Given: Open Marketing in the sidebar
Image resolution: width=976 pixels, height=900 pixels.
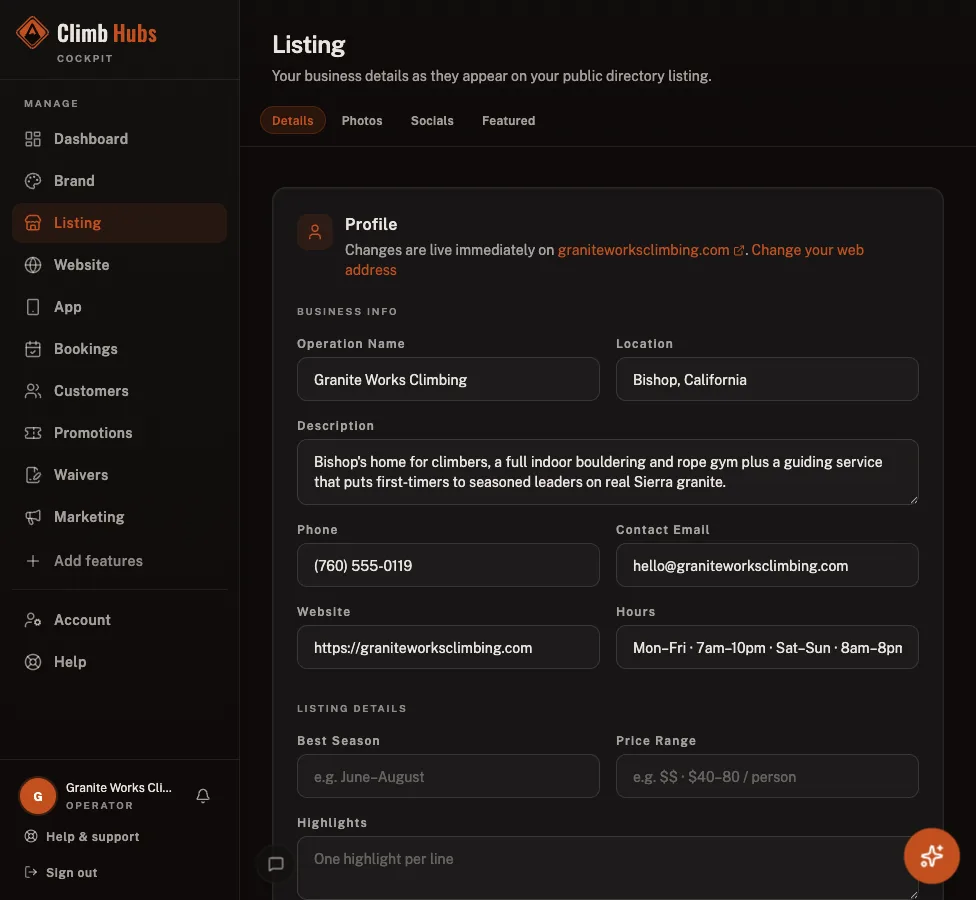Looking at the screenshot, I should click(x=120, y=517).
